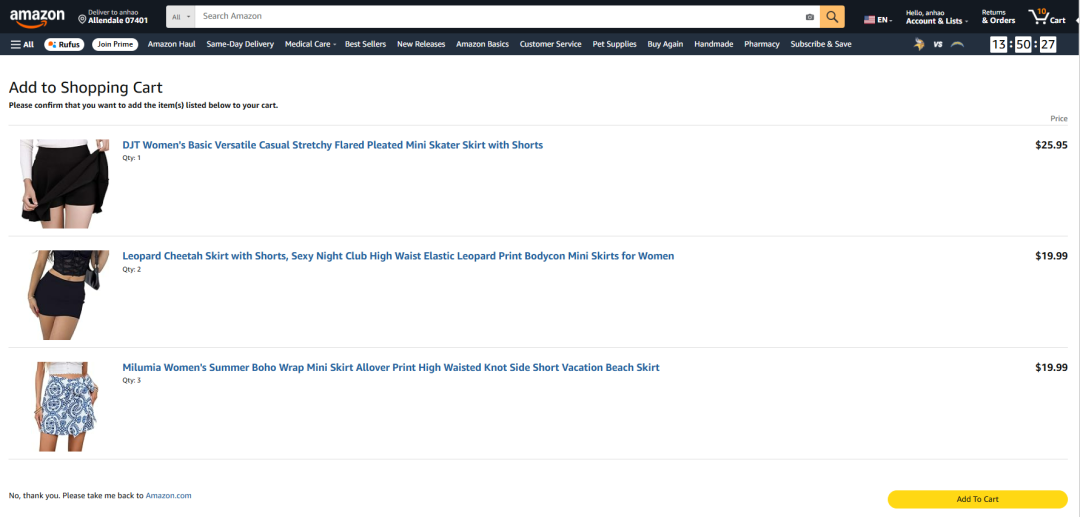Open the Leopard Cheetah Skirt with Shorts link
Image resolution: width=1080 pixels, height=517 pixels.
tap(398, 256)
